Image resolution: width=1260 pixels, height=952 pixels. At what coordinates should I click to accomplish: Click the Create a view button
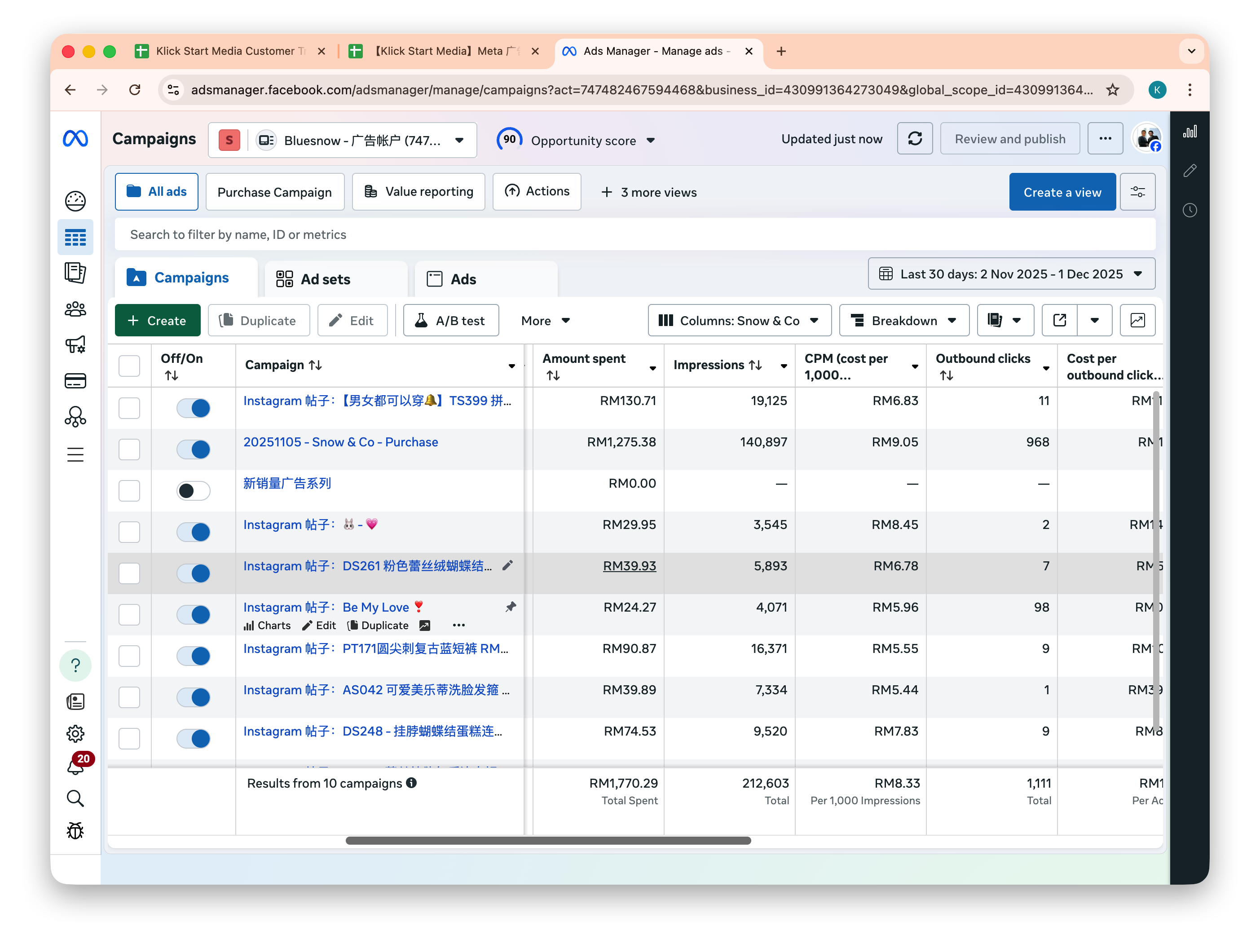click(1062, 192)
